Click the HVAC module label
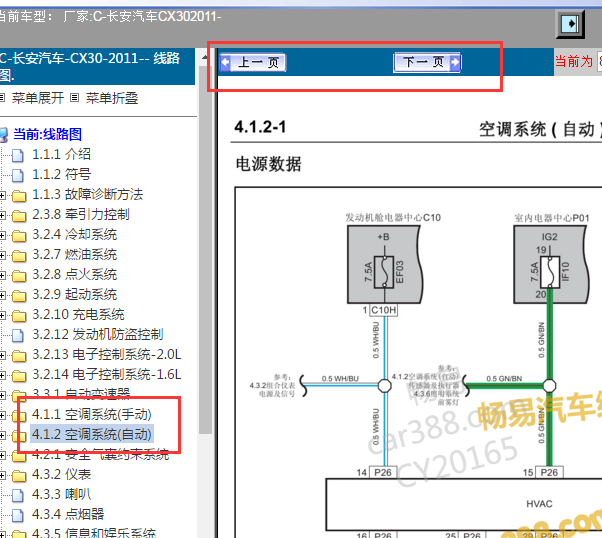This screenshot has width=602, height=538. pos(539,503)
